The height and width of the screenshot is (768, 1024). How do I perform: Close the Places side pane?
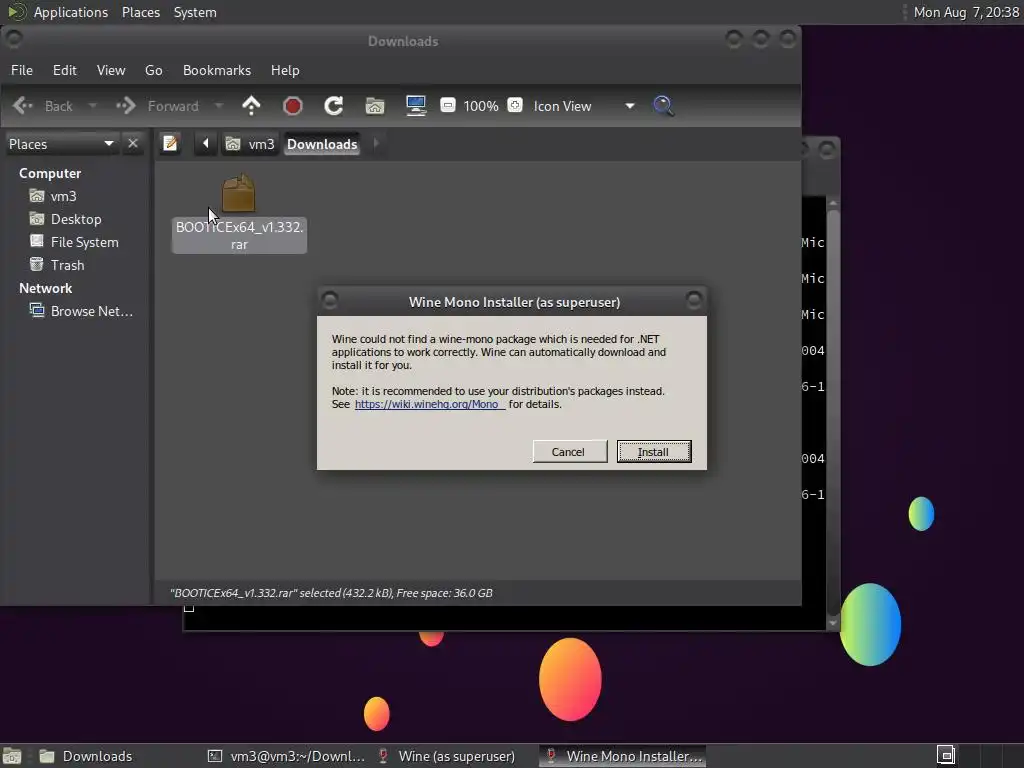(x=133, y=143)
